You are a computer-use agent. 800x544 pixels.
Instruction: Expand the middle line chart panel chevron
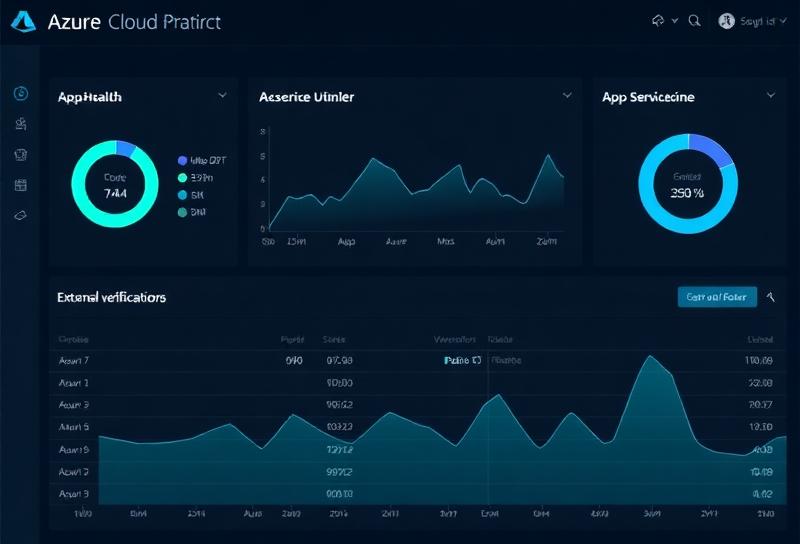click(x=567, y=95)
